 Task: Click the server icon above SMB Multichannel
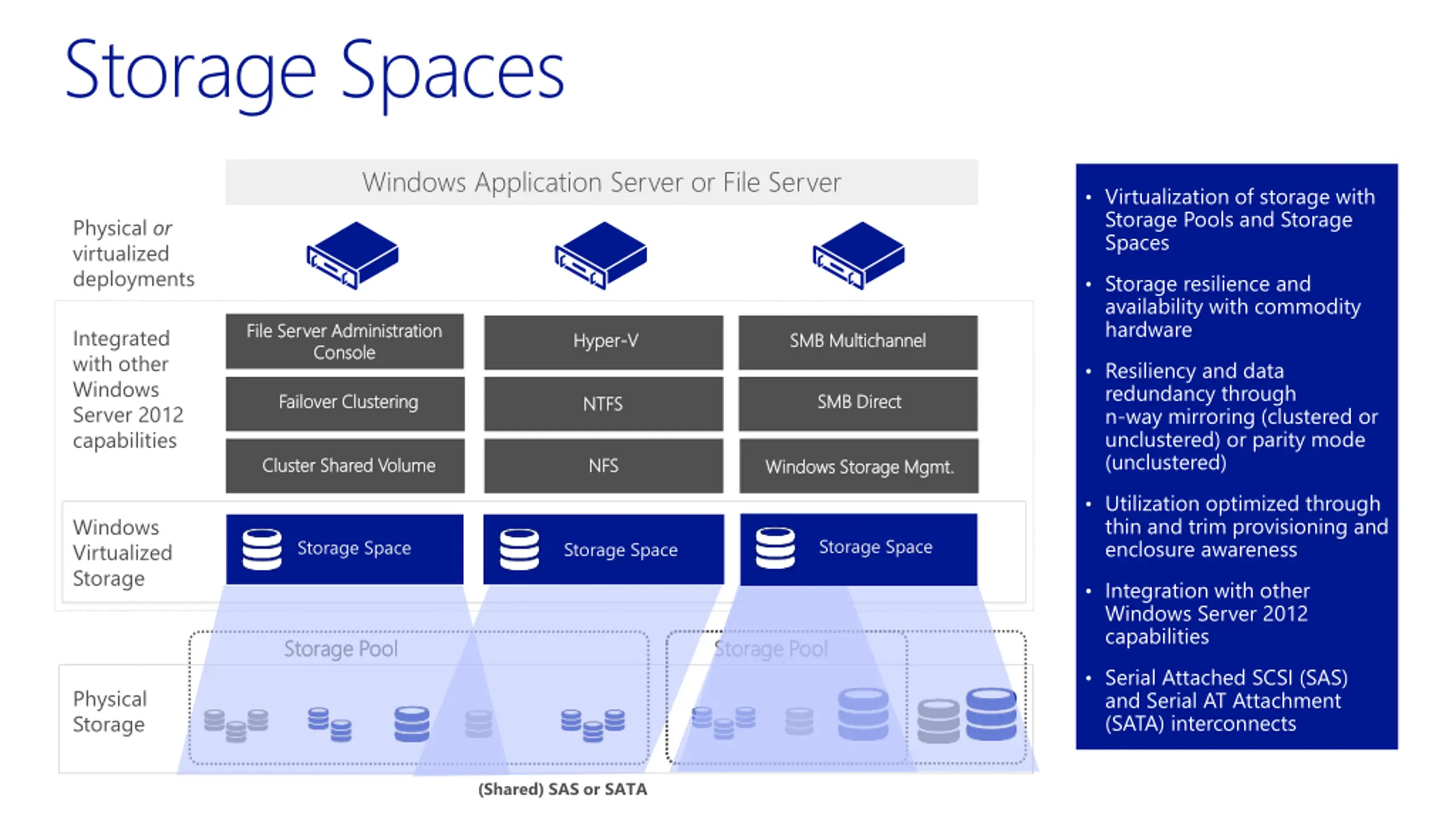coord(859,255)
